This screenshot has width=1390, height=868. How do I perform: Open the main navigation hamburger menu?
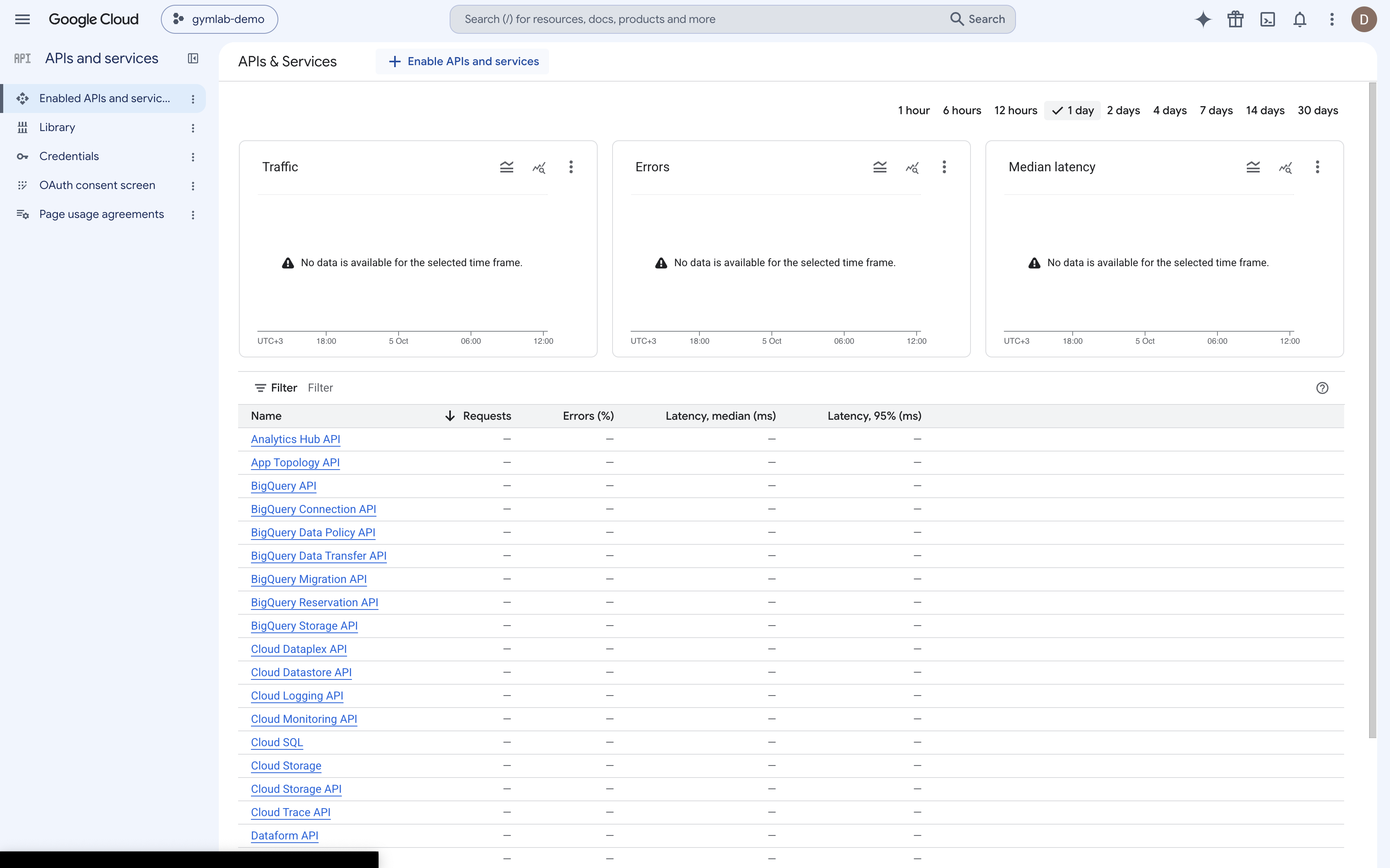23,19
